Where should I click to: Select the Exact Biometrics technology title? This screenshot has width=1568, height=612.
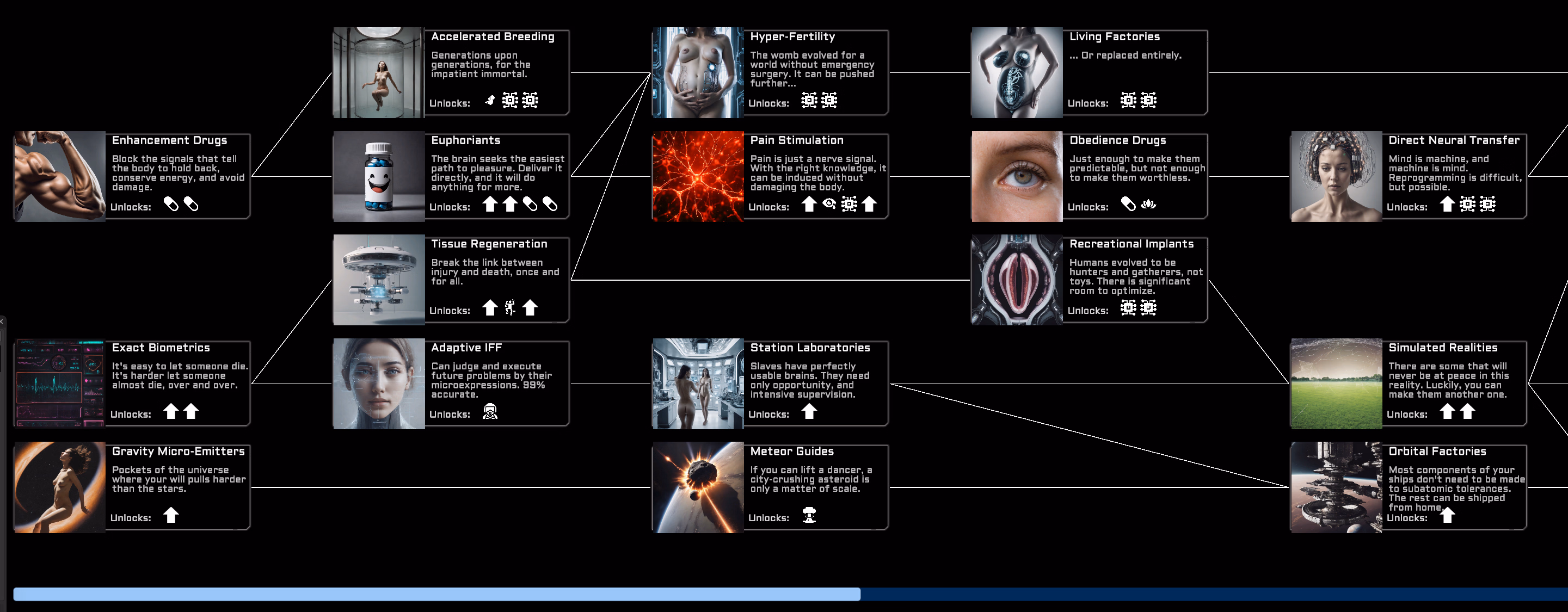pyautogui.click(x=161, y=348)
